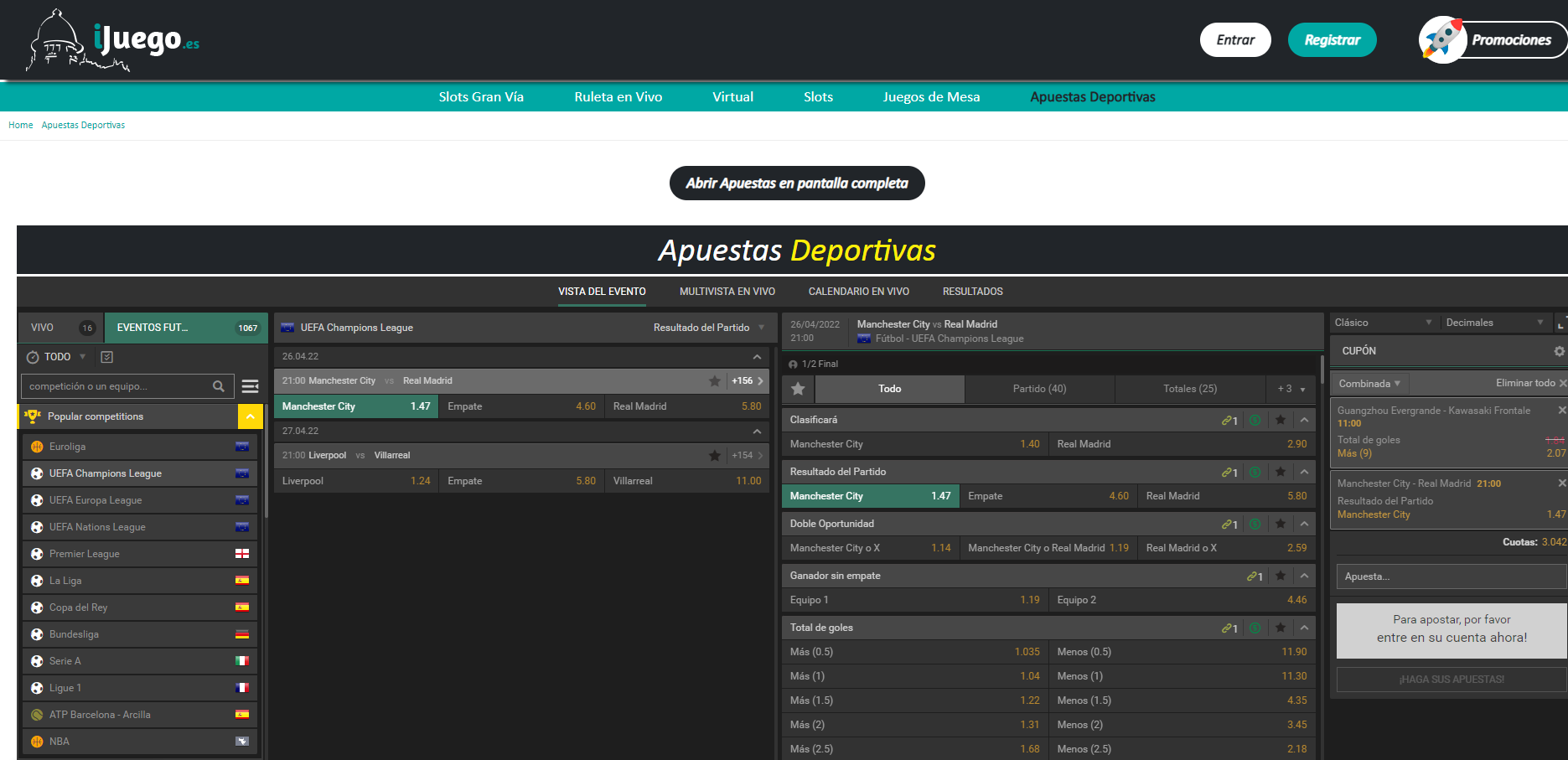
Task: Star the Ganador sin empate market
Action: point(1281,576)
